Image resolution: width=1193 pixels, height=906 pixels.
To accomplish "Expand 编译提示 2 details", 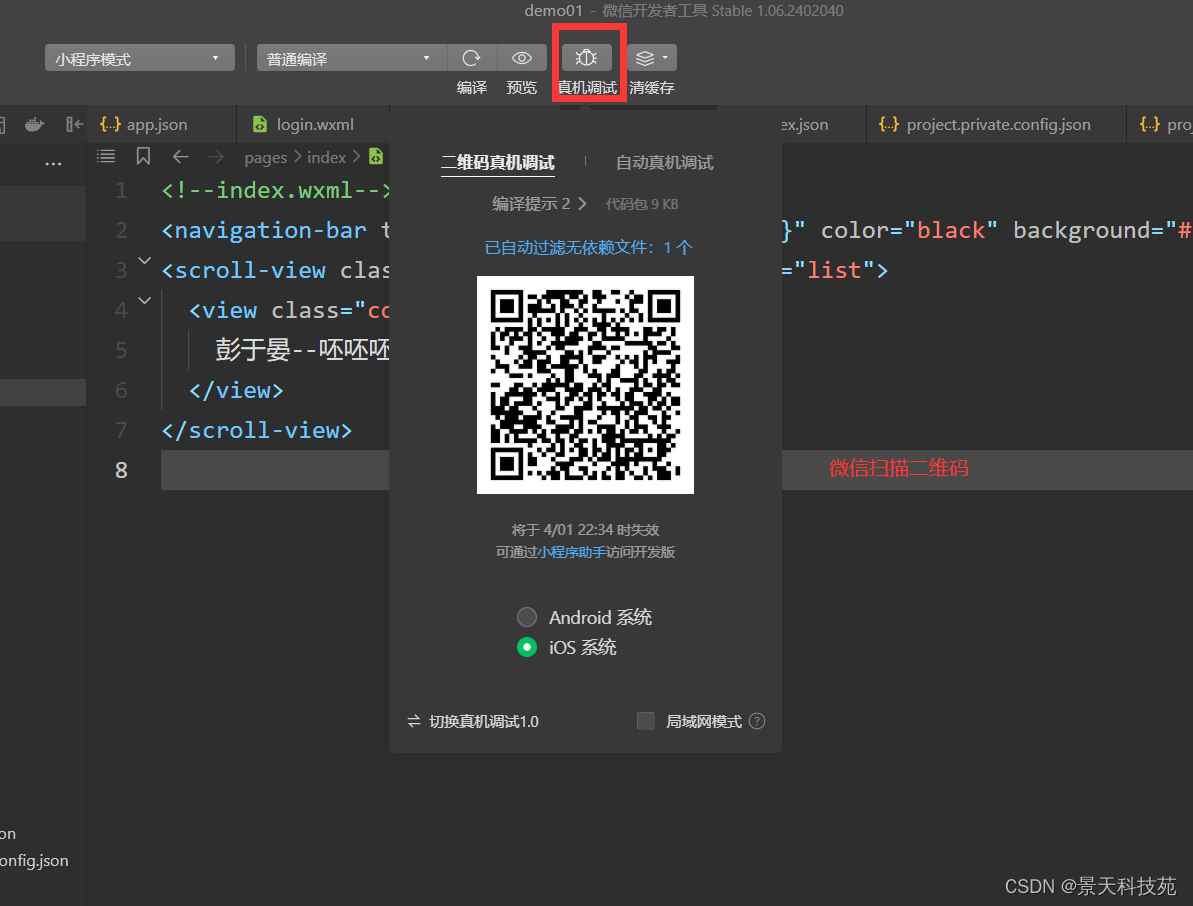I will click(x=539, y=204).
